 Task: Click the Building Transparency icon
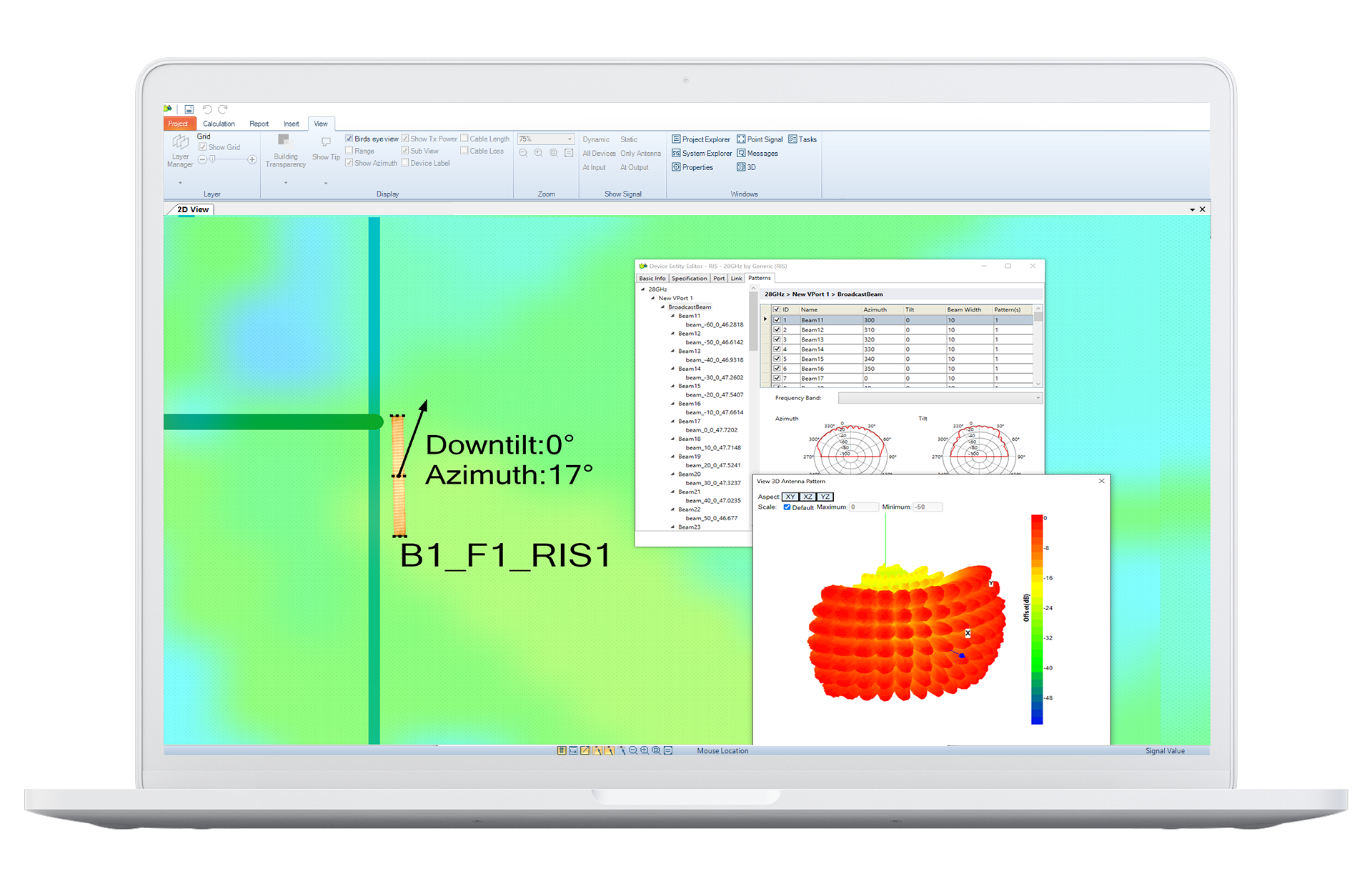pyautogui.click(x=284, y=140)
